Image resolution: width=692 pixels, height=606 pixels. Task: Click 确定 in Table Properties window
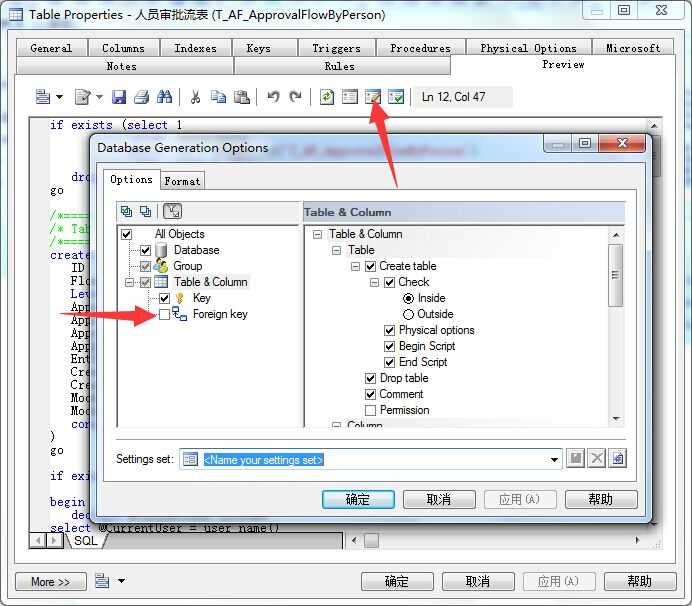point(397,581)
